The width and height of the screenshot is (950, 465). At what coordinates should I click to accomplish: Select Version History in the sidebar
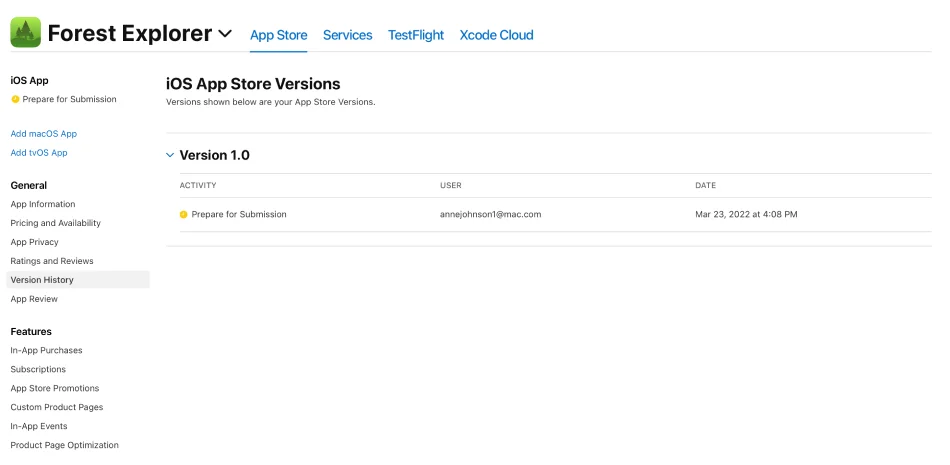(78, 279)
